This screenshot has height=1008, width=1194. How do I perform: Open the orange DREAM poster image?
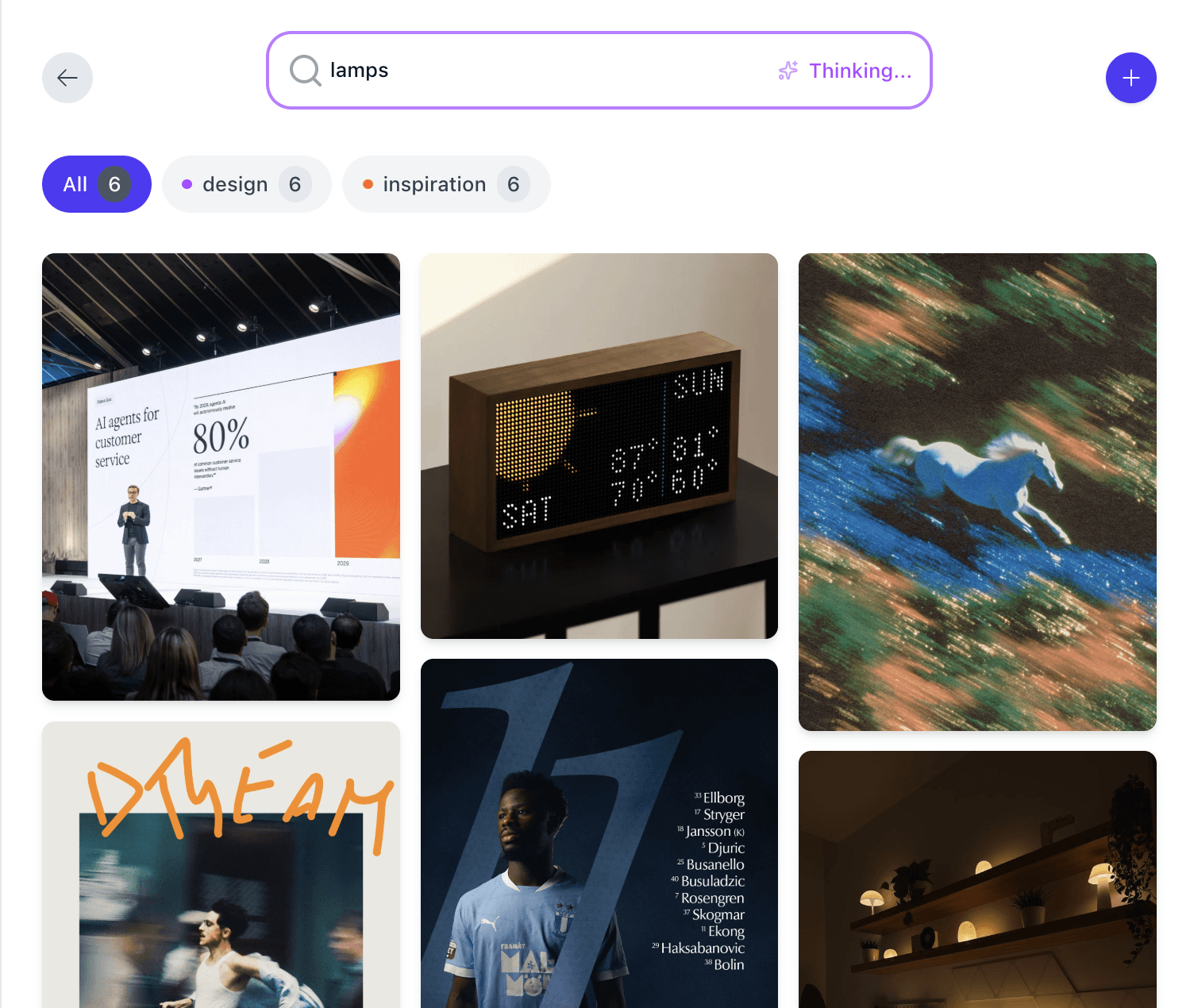[221, 865]
